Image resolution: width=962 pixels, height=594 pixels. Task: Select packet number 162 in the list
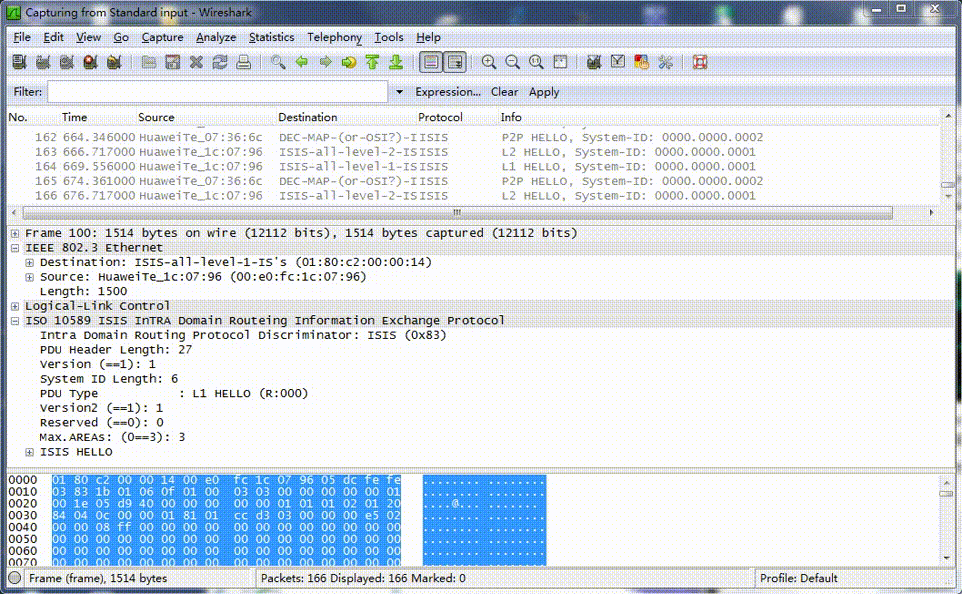[x=472, y=137]
